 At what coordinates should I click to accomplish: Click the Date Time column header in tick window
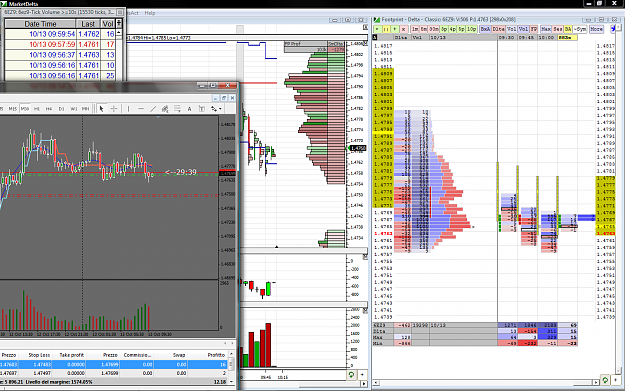(40, 24)
